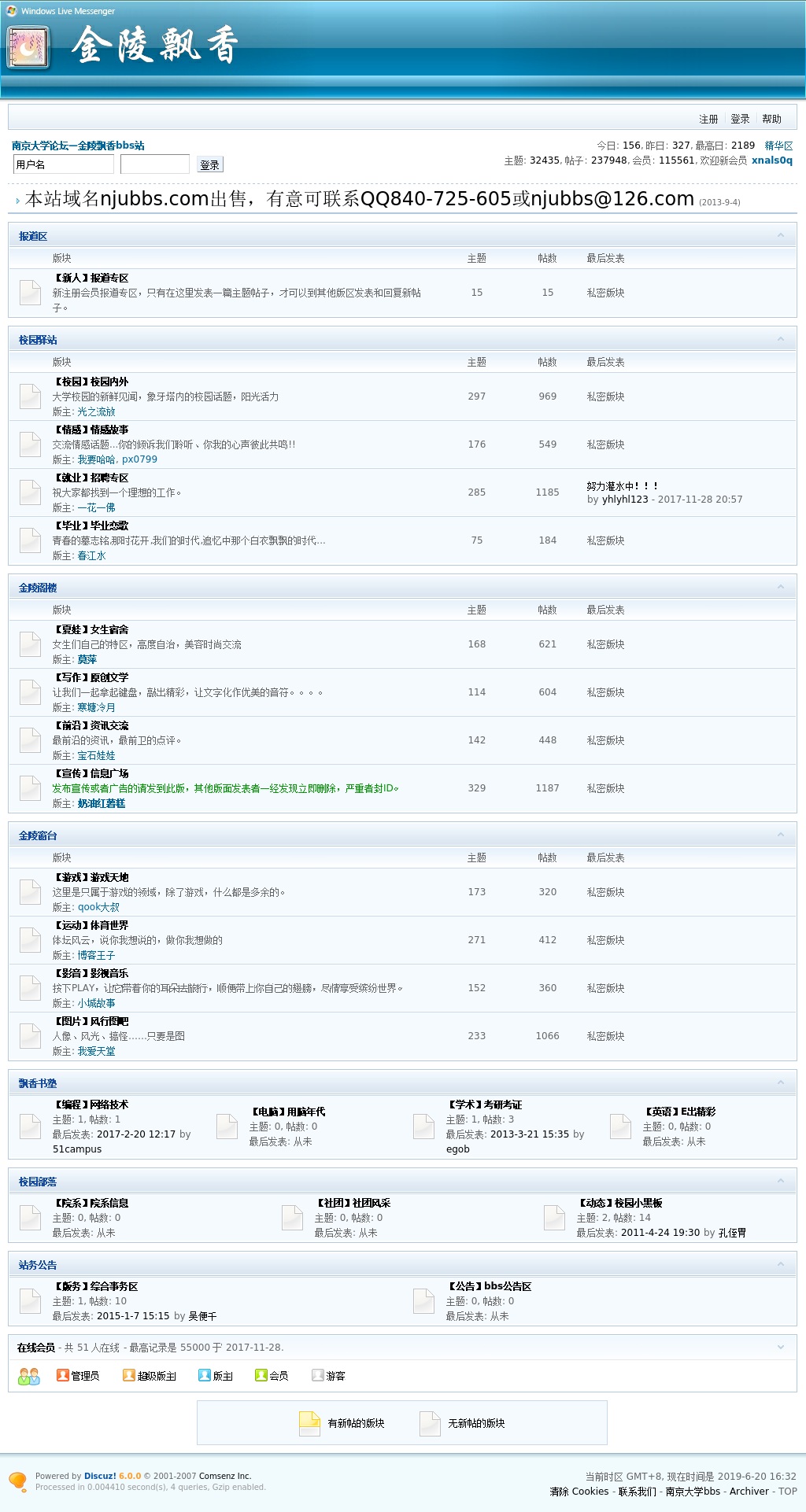Click forum icon beside 【版务】综合事务区
The height and width of the screenshot is (1512, 806).
tap(30, 1301)
